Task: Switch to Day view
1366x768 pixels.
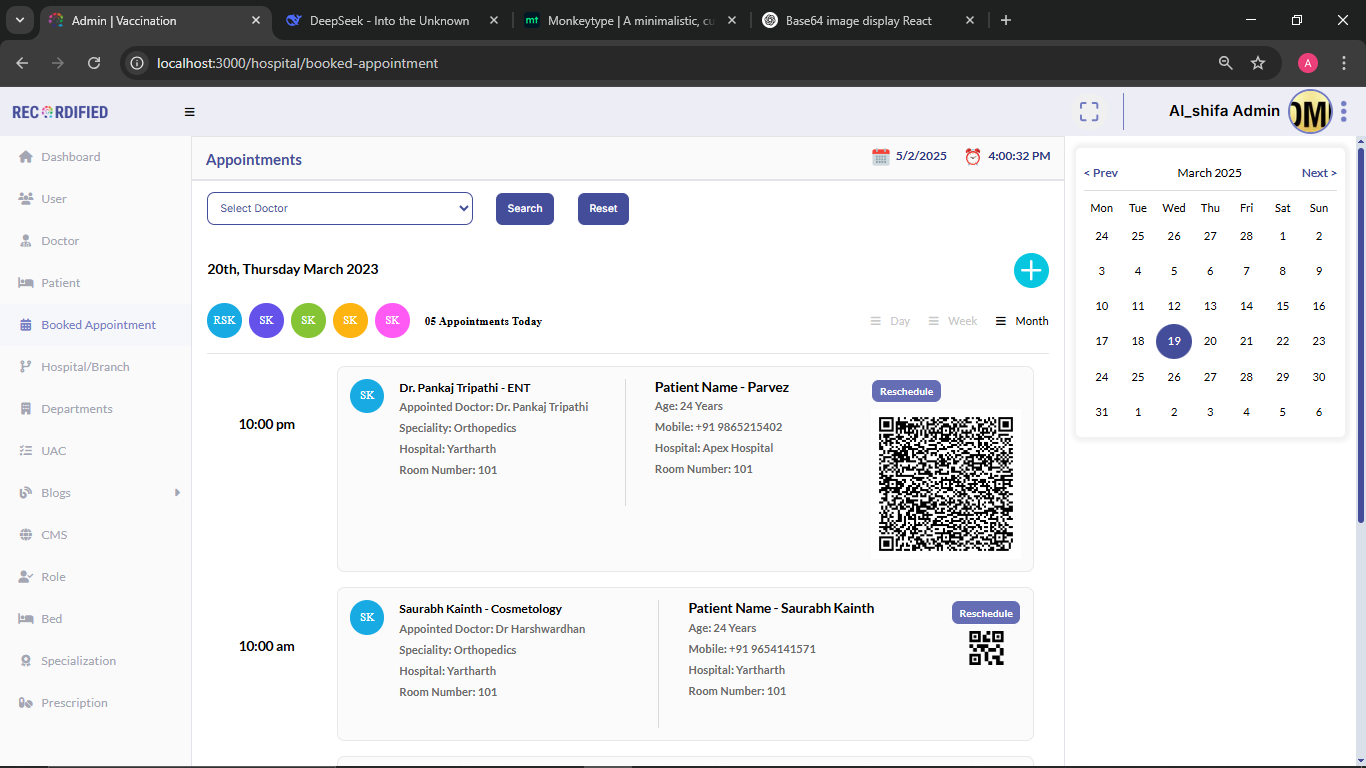Action: (890, 321)
